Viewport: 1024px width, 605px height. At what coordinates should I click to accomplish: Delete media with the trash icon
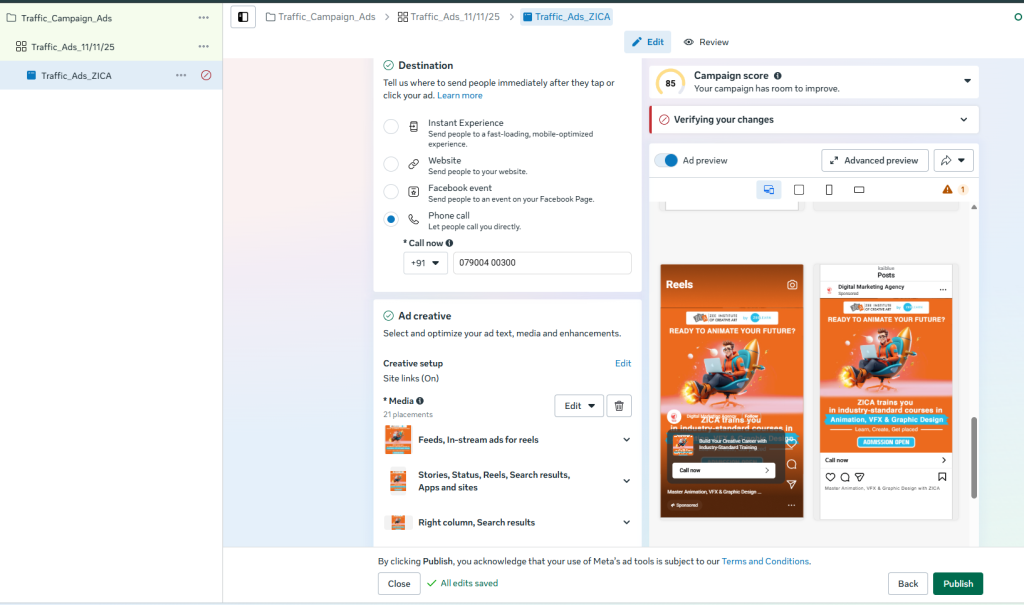[x=619, y=406]
